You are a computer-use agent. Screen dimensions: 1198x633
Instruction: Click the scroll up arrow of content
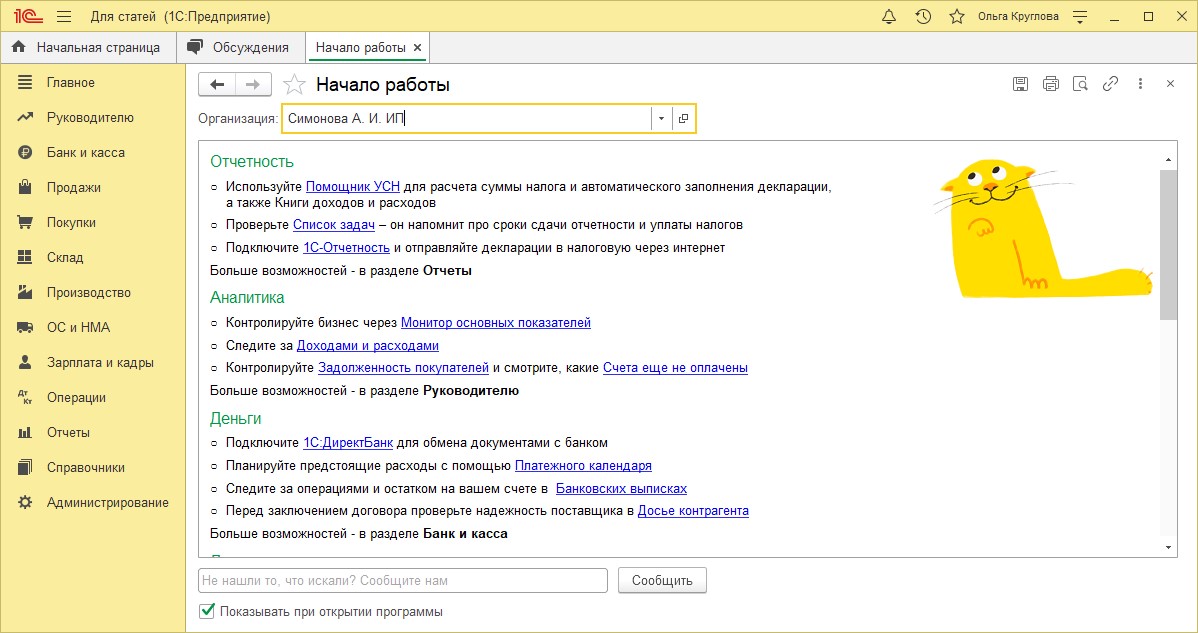tap(1168, 159)
